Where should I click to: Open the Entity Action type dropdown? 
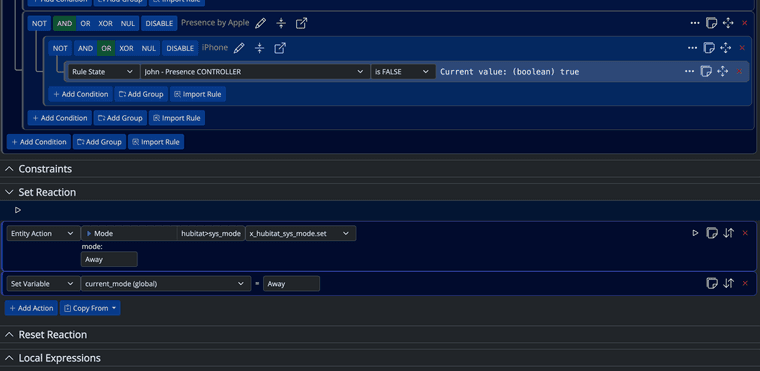pyautogui.click(x=43, y=233)
